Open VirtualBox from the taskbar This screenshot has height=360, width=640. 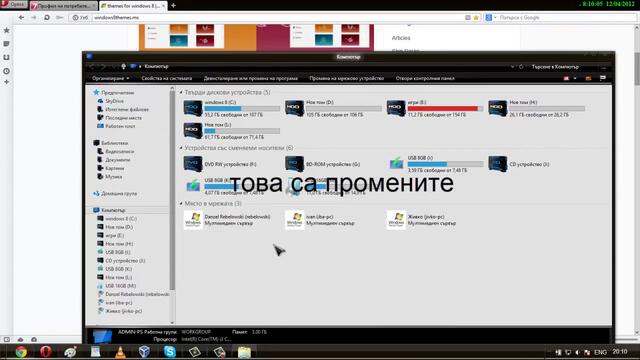click(x=144, y=352)
